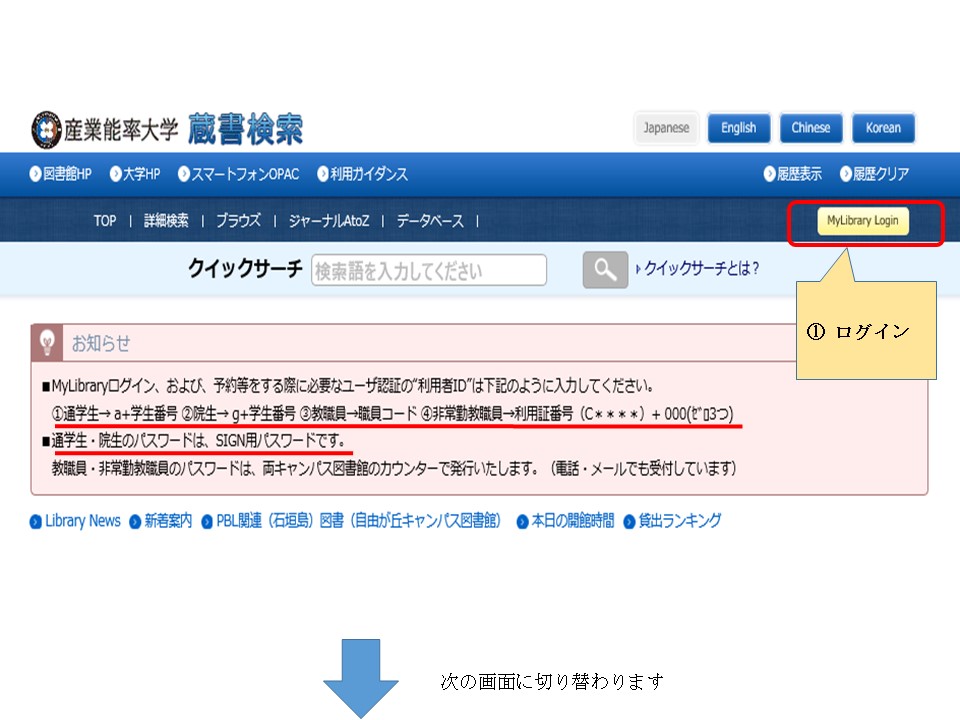
Task: Open 新着案内 link
Action: (168, 521)
